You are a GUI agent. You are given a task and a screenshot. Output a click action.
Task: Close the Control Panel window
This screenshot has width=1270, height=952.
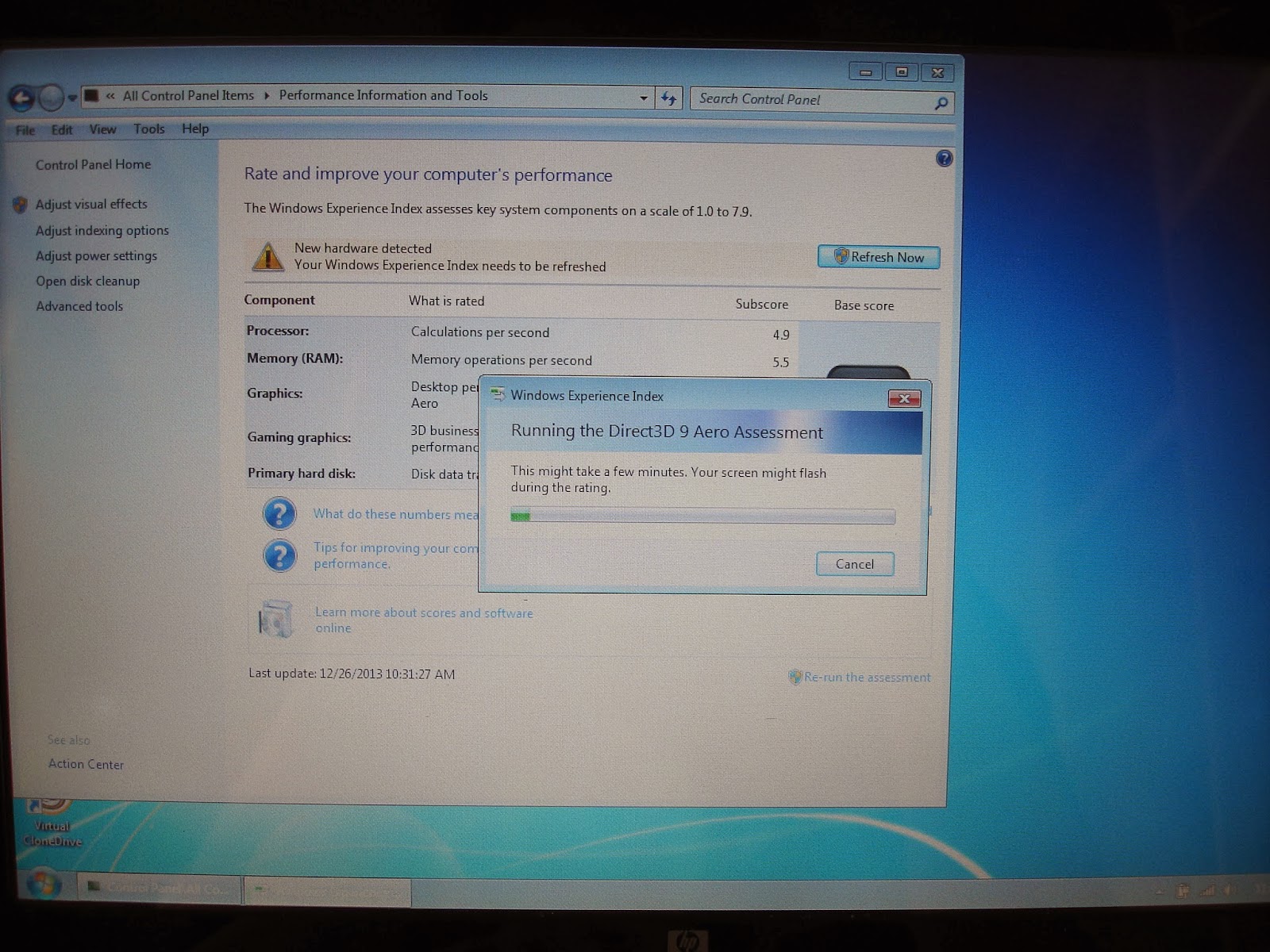pos(937,72)
